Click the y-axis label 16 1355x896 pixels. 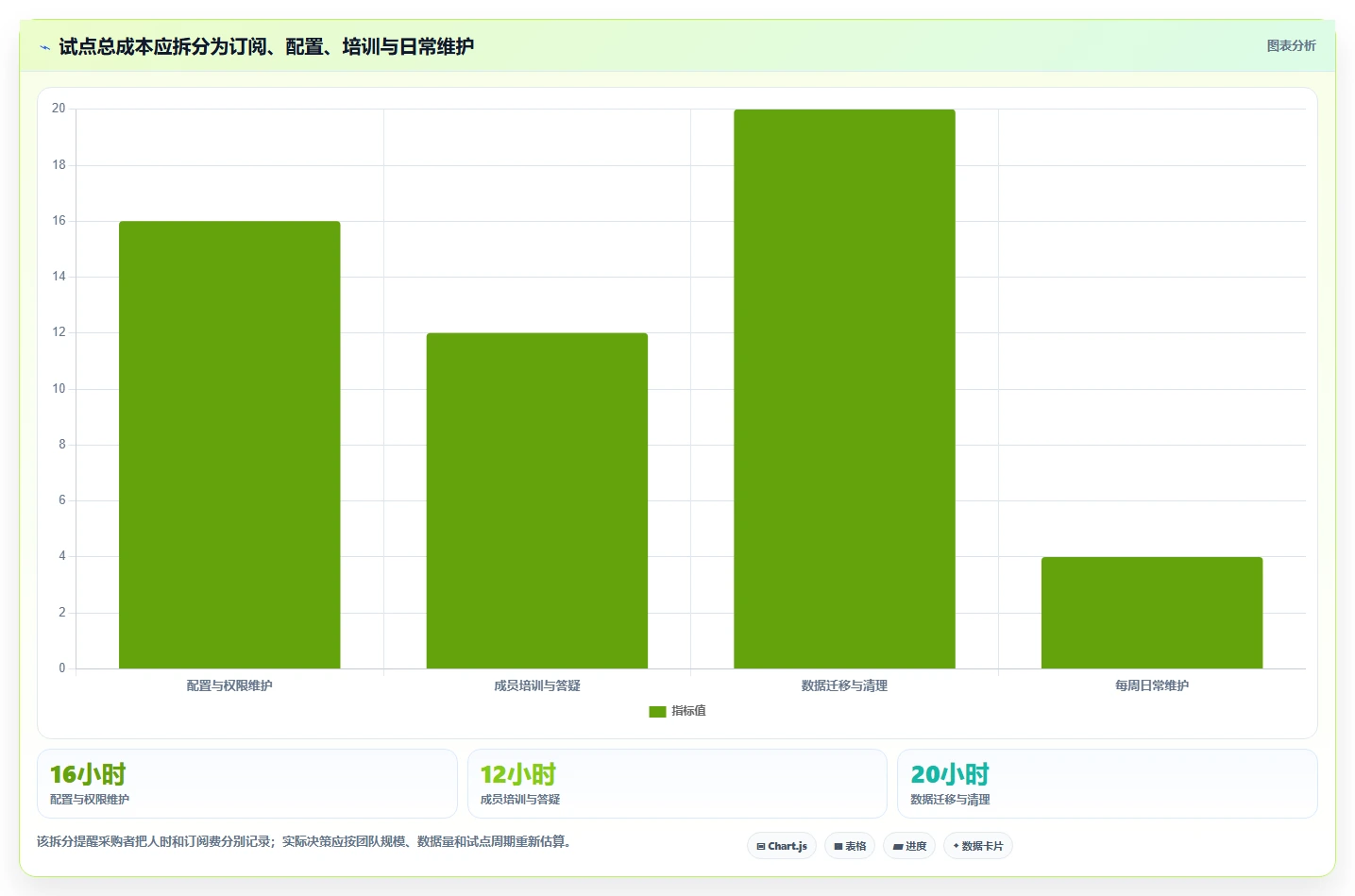coord(59,221)
